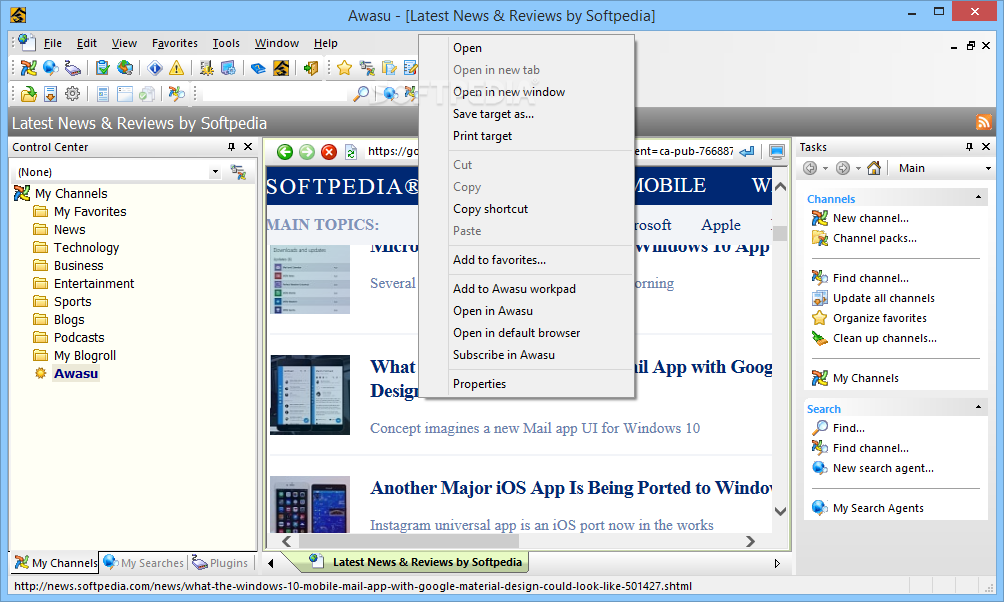Close the Tasks pane
This screenshot has height=602, width=1004.
[x=986, y=147]
